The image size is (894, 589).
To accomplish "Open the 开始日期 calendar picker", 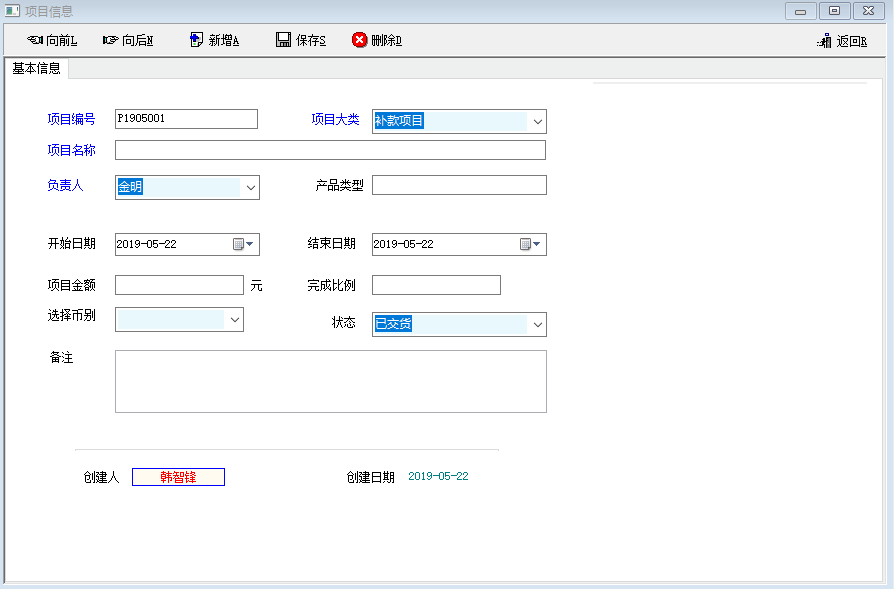I will coord(244,244).
